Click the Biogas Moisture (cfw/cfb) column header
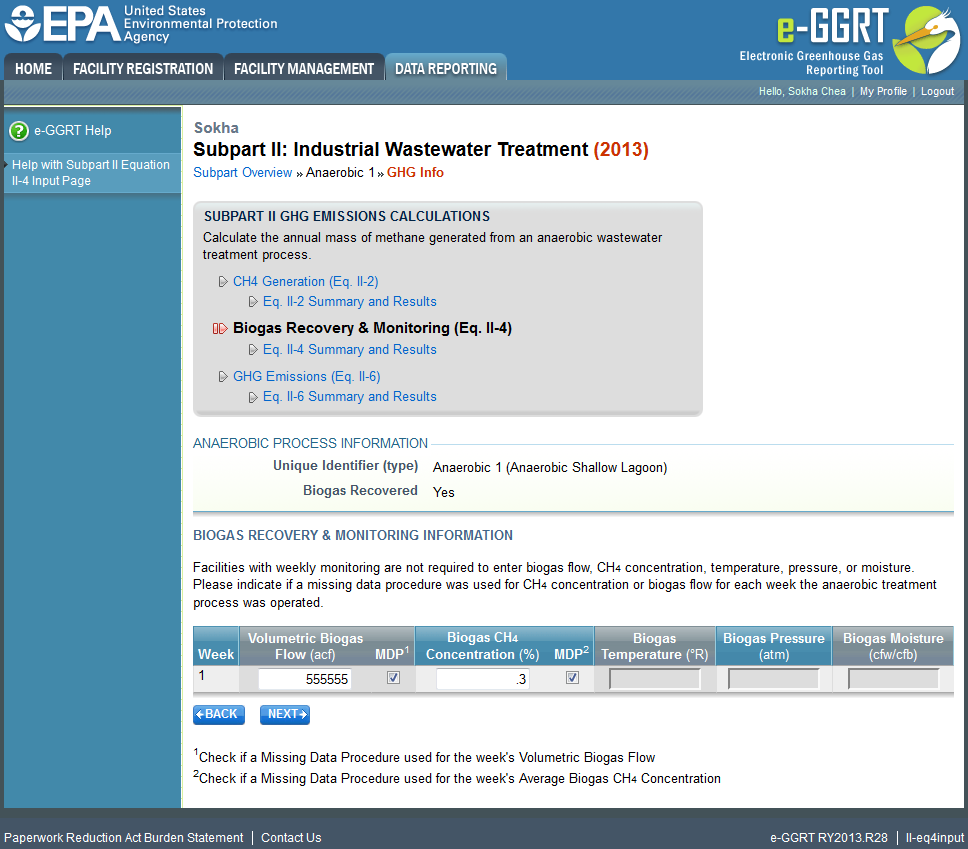This screenshot has width=968, height=849. tap(893, 646)
